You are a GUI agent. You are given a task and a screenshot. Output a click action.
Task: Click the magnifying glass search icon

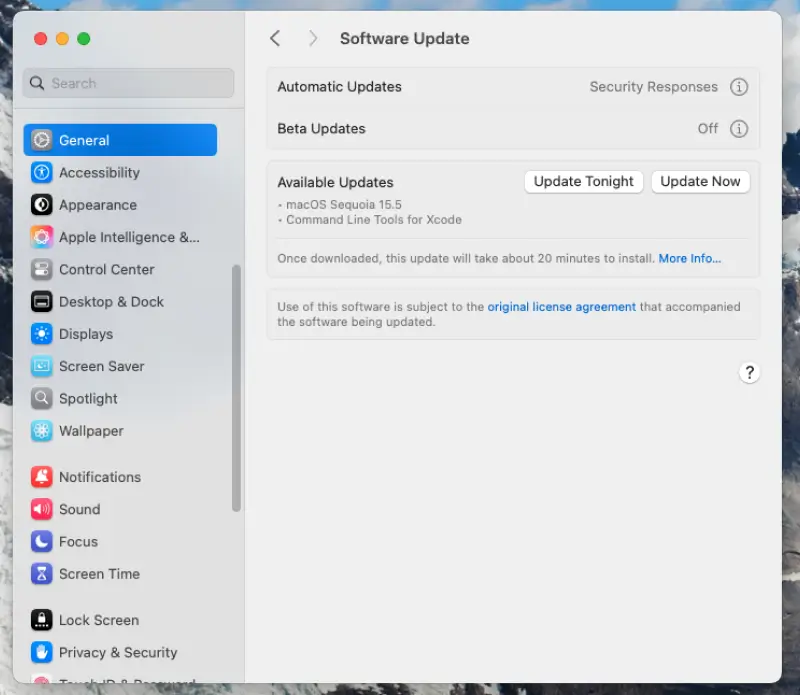click(37, 83)
